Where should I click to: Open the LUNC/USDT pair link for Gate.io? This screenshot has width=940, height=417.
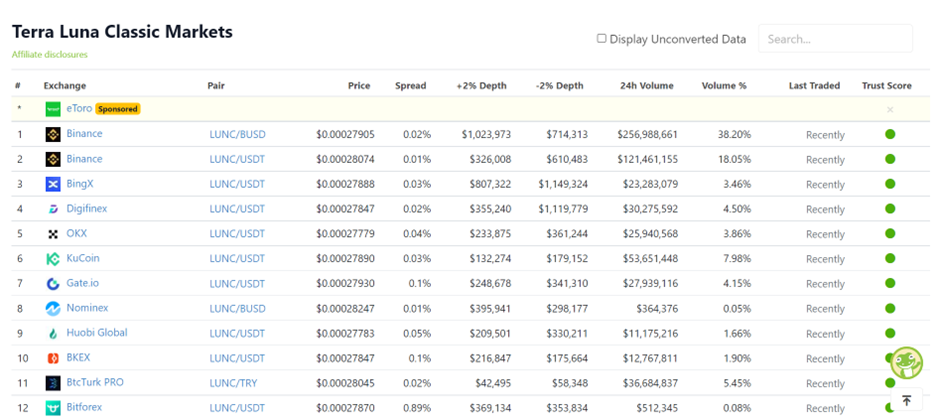pyautogui.click(x=237, y=284)
